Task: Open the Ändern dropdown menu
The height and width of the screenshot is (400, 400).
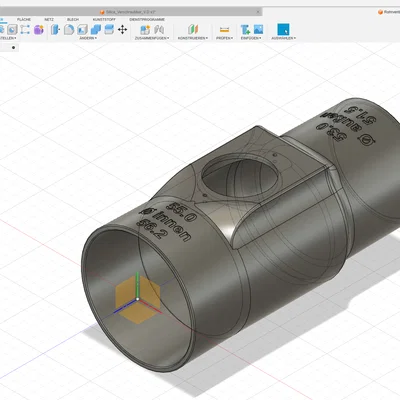Action: point(88,38)
